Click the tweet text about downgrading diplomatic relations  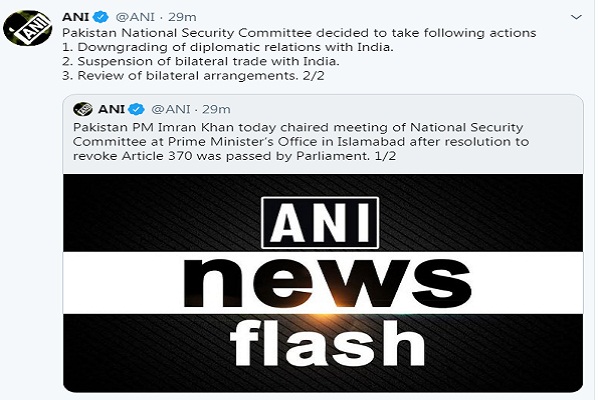[x=228, y=47]
